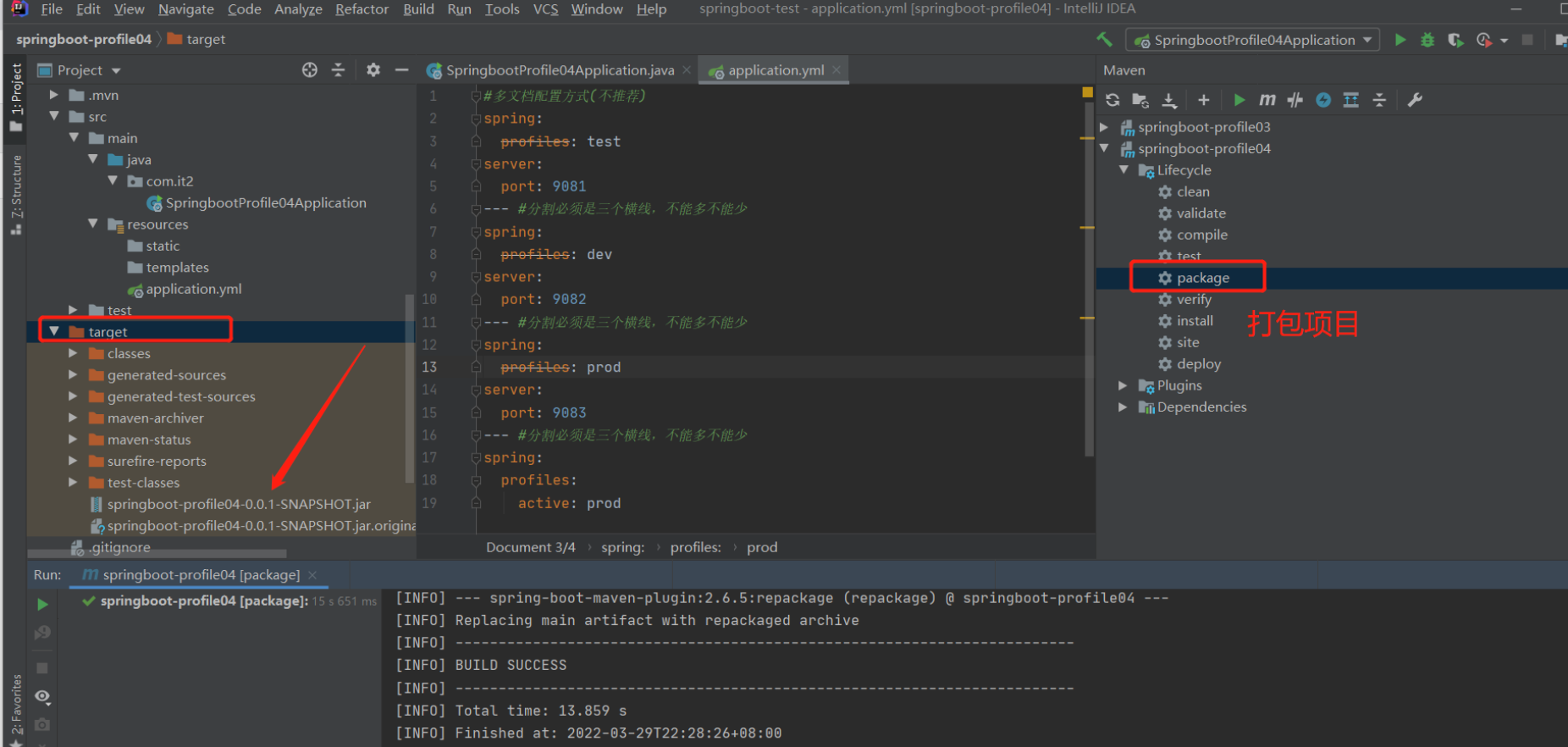Open the Refactor menu
Viewport: 1568px width, 747px height.
click(x=362, y=9)
